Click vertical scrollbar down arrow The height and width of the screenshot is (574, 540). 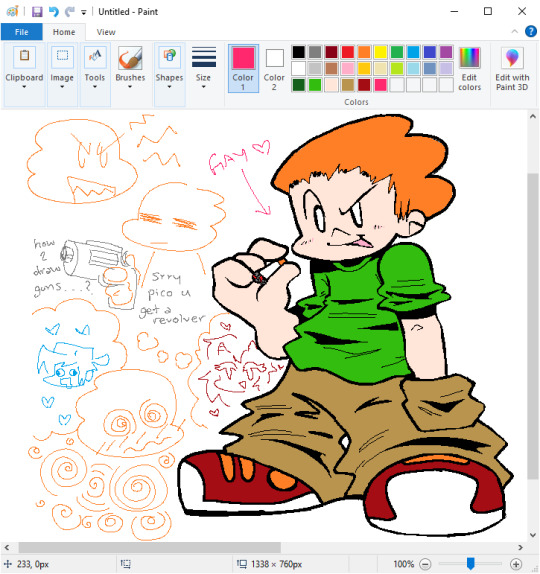533,535
